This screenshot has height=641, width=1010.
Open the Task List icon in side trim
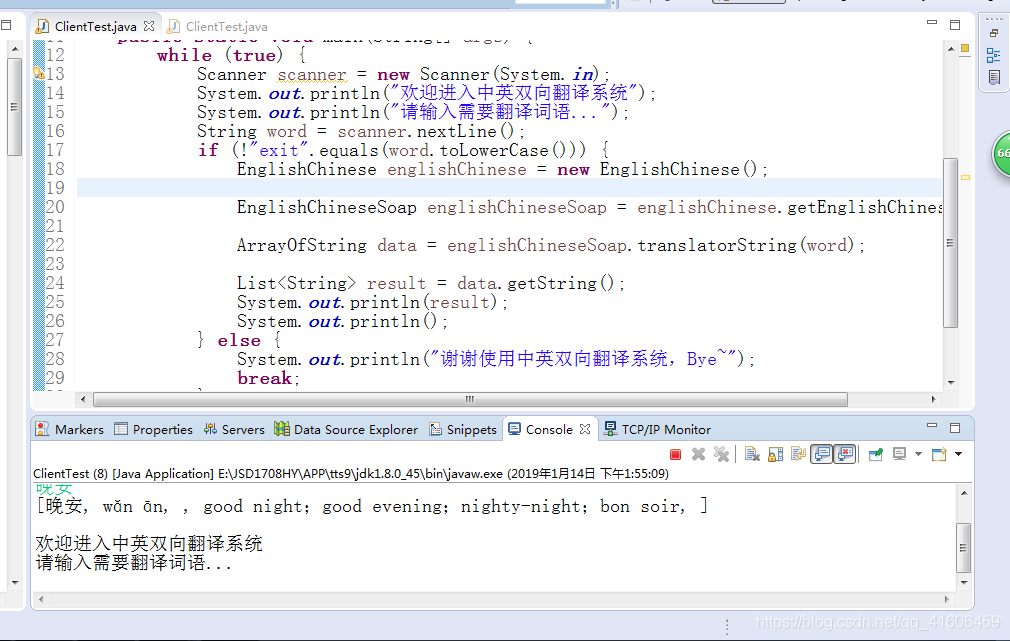[x=994, y=78]
